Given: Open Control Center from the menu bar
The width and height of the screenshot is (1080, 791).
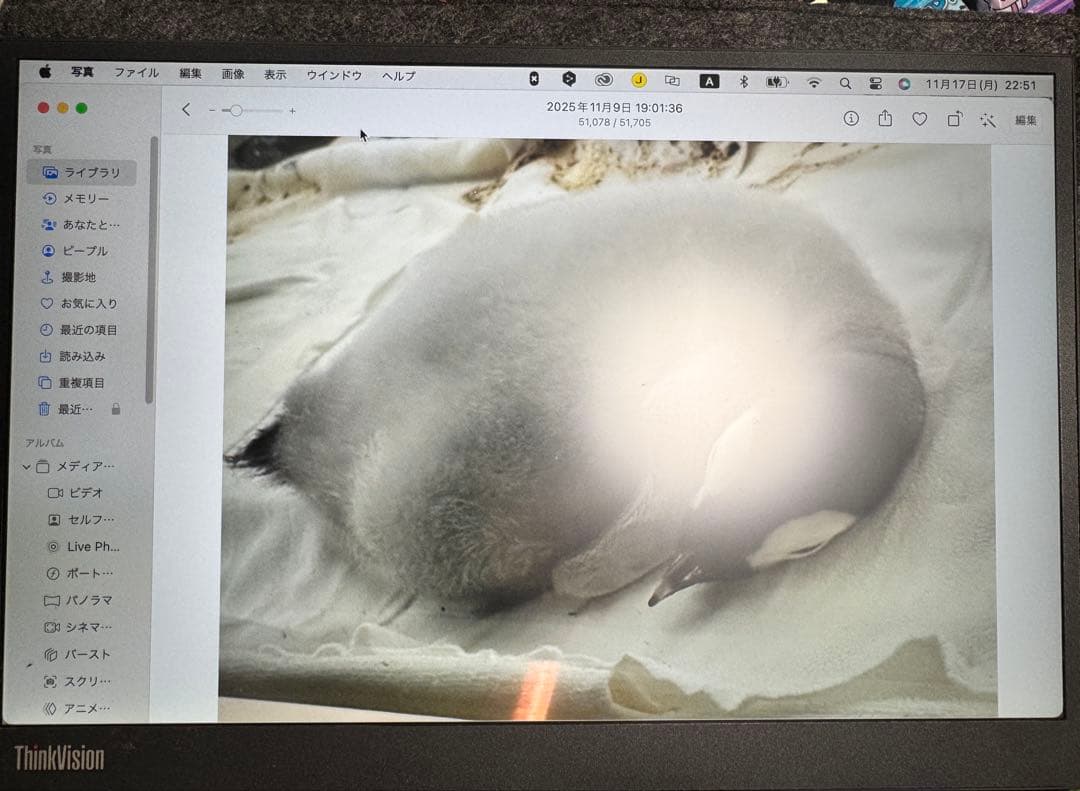Looking at the screenshot, I should pos(875,84).
